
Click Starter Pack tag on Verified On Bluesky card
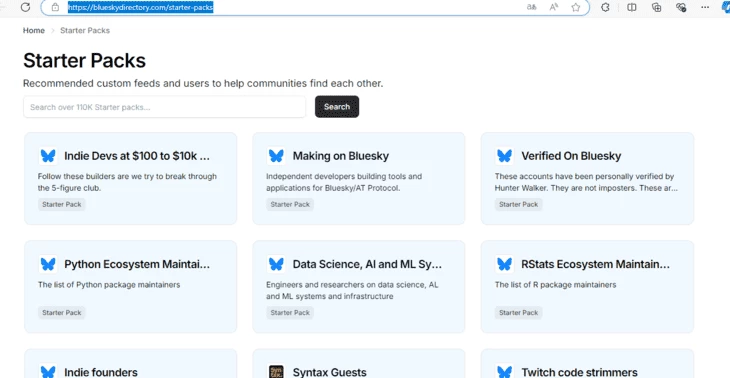tap(519, 204)
